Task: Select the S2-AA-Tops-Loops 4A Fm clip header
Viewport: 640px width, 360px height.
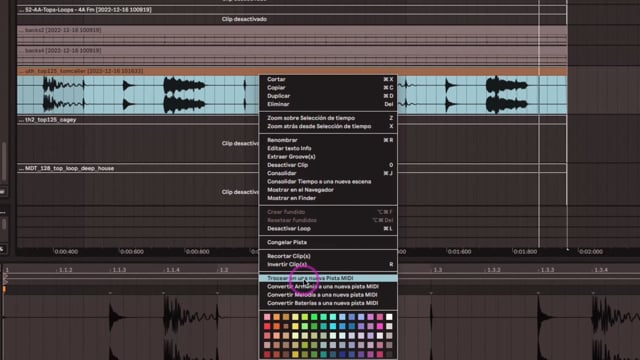Action: point(292,10)
